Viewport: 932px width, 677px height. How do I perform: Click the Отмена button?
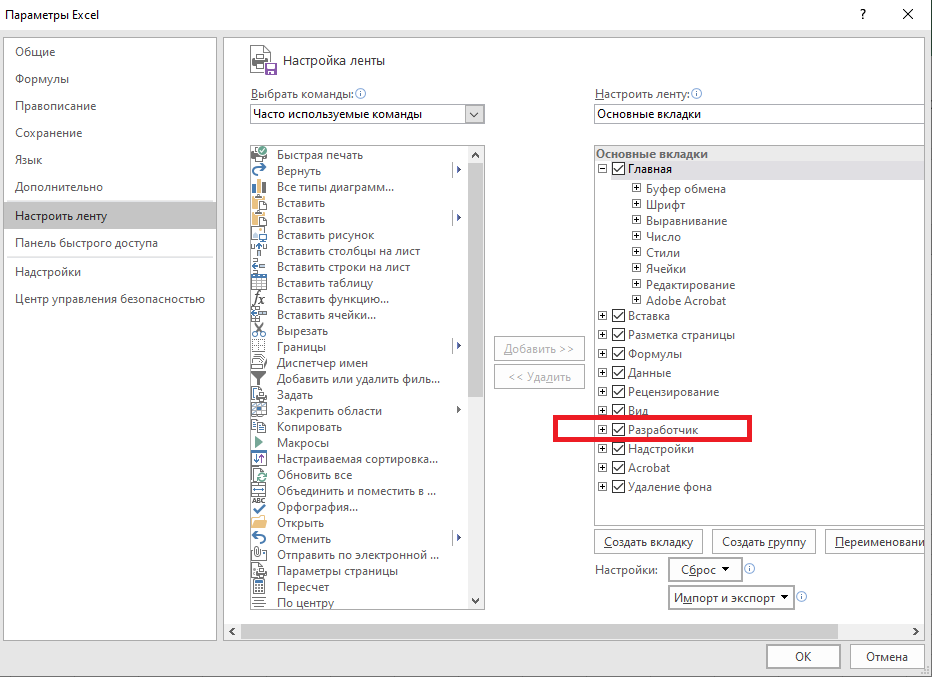point(887,657)
